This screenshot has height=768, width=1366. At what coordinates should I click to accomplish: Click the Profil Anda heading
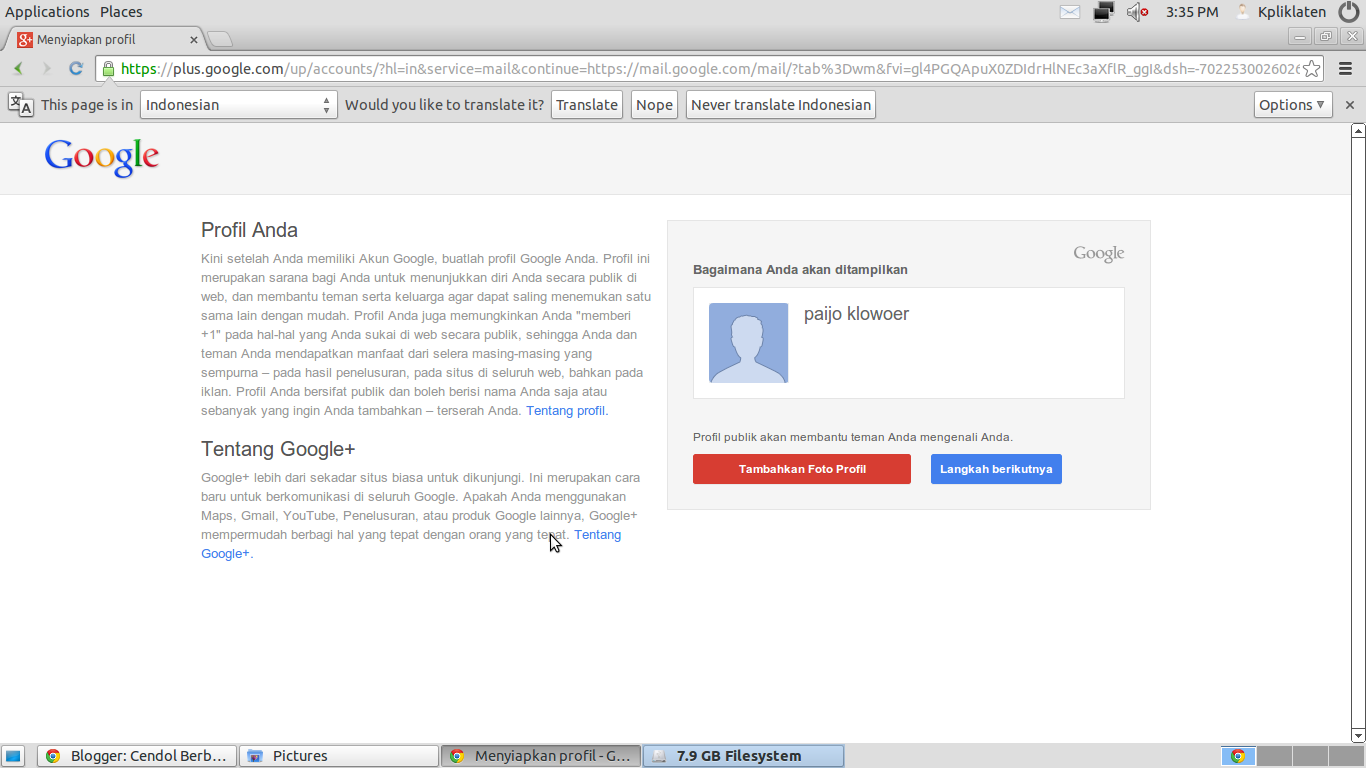[x=250, y=230]
